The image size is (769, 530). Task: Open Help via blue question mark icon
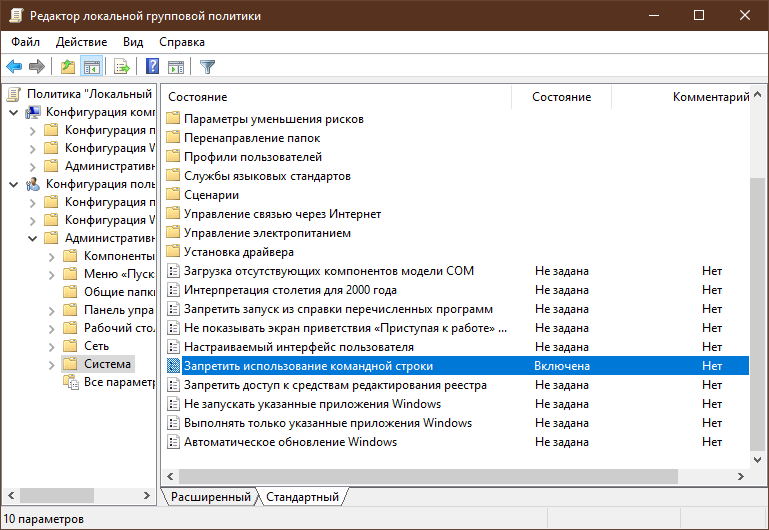pos(153,66)
